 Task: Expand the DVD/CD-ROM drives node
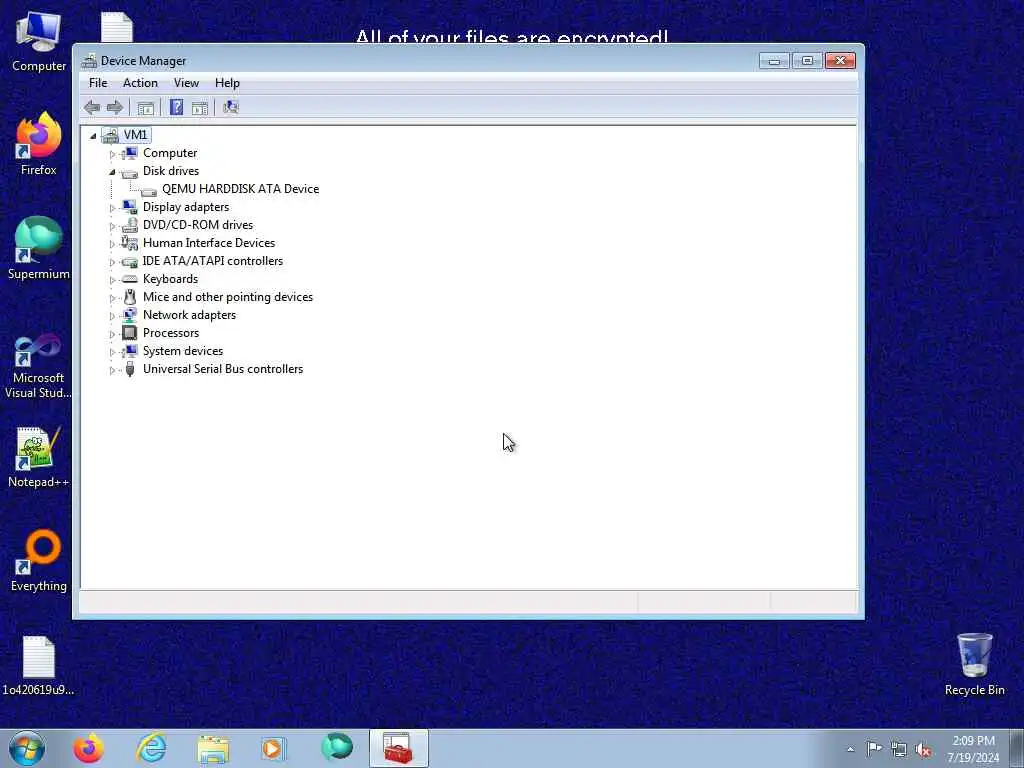tap(112, 226)
